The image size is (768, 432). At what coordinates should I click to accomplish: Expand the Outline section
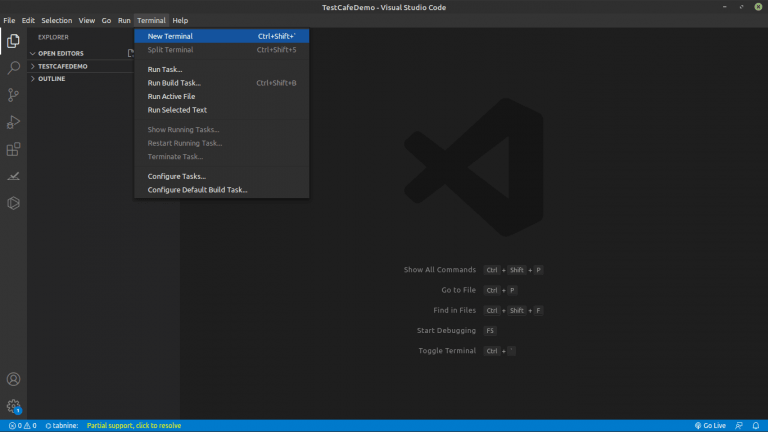point(51,78)
